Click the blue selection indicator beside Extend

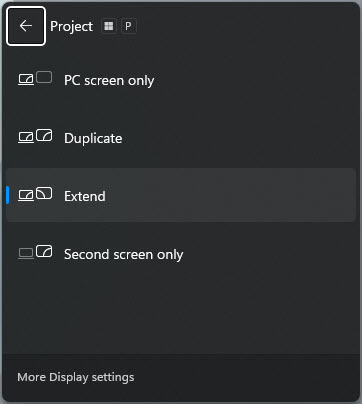[7, 195]
